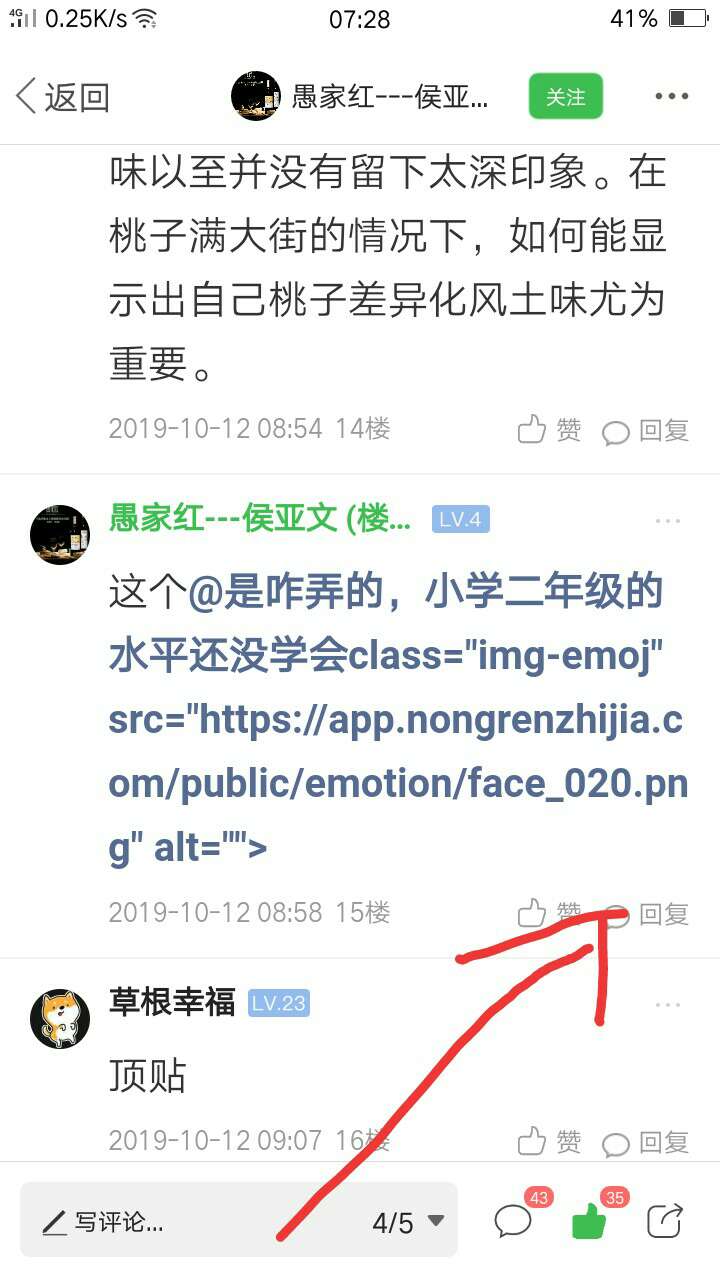Open 草根幸福's Shiba dog avatar
Screen dimensions: 720x1280
[60, 1018]
